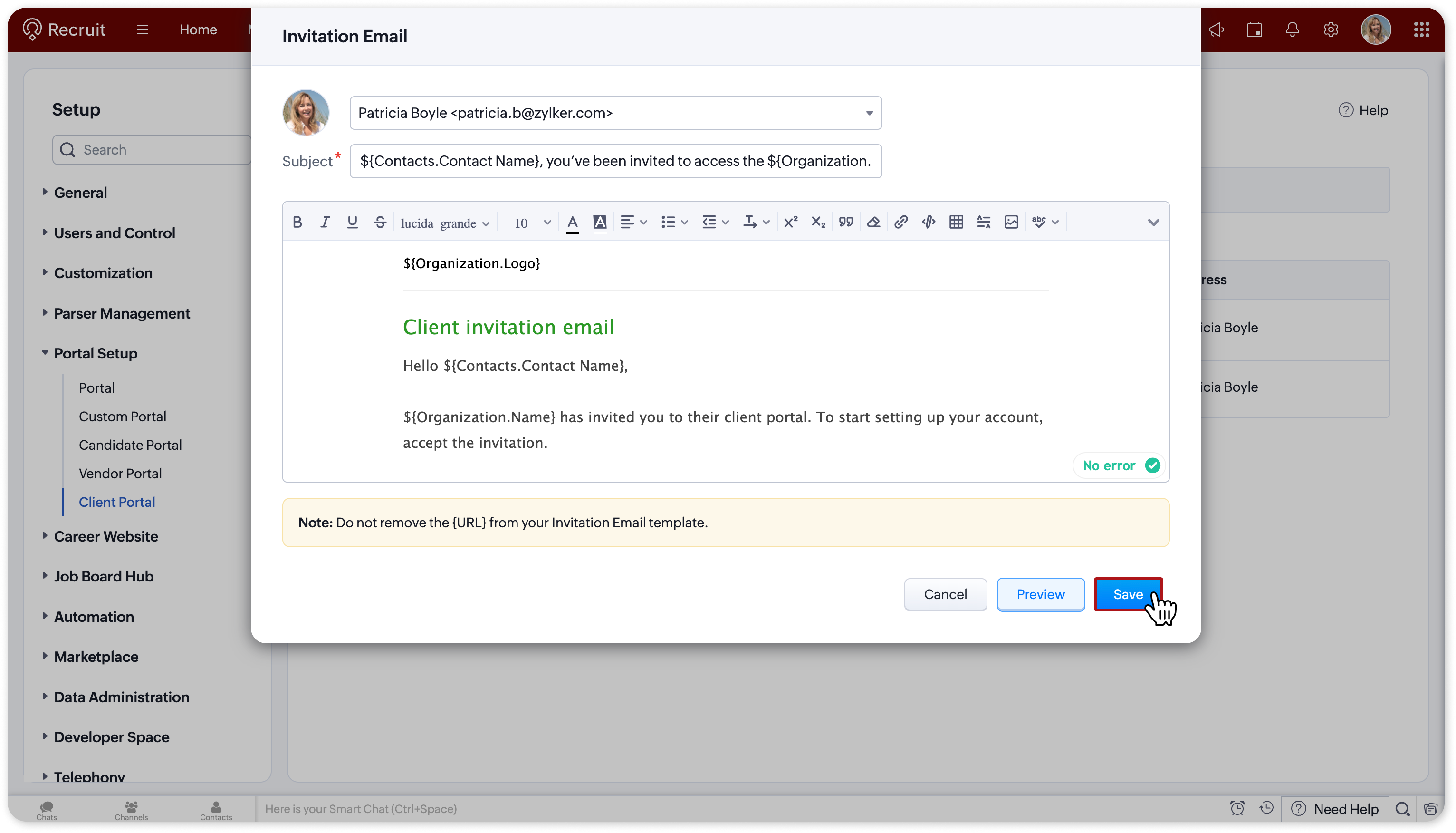Open the font color picker
1456x833 pixels.
pos(572,222)
